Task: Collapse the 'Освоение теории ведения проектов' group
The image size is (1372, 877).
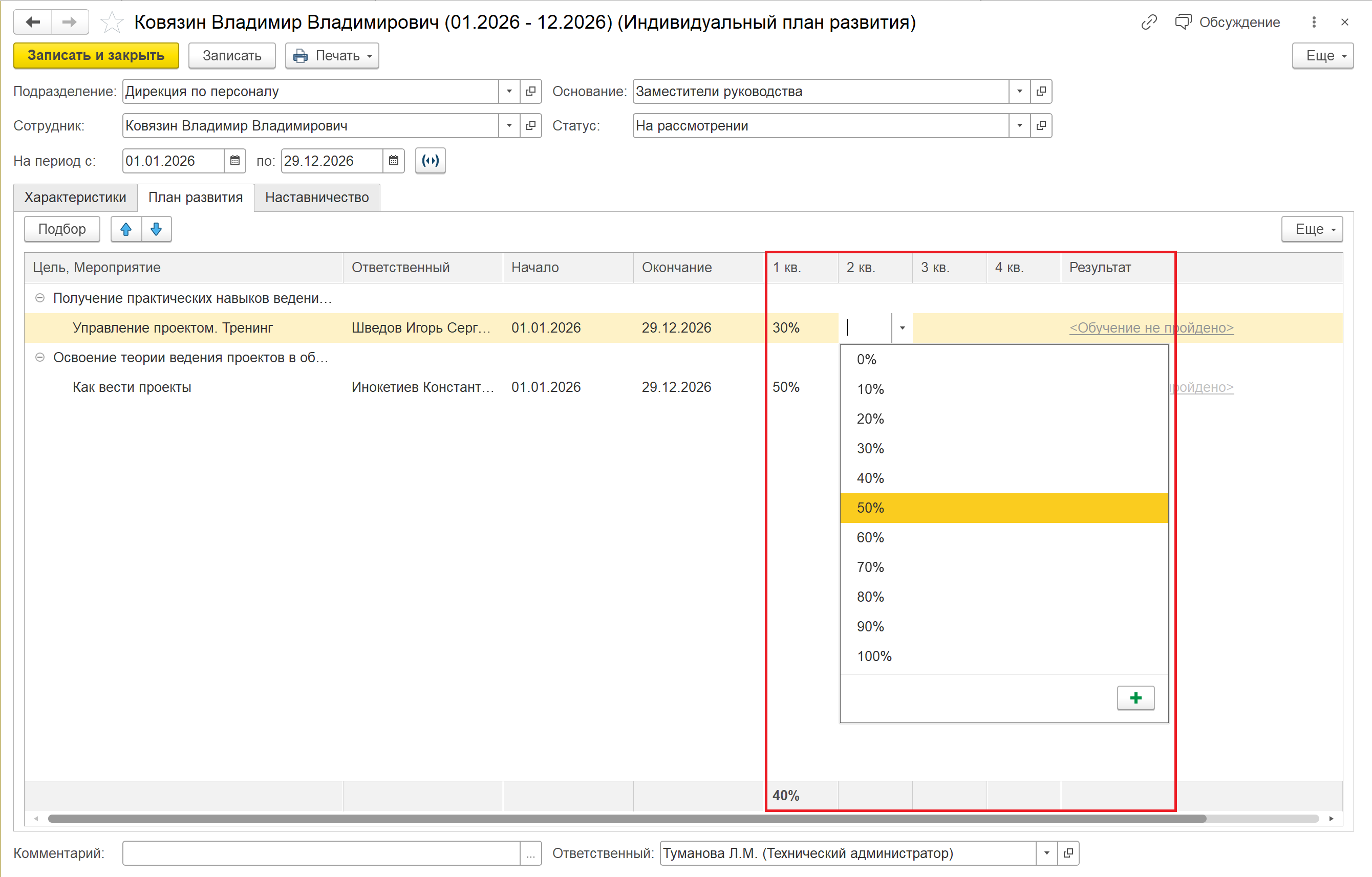Action: tap(40, 357)
